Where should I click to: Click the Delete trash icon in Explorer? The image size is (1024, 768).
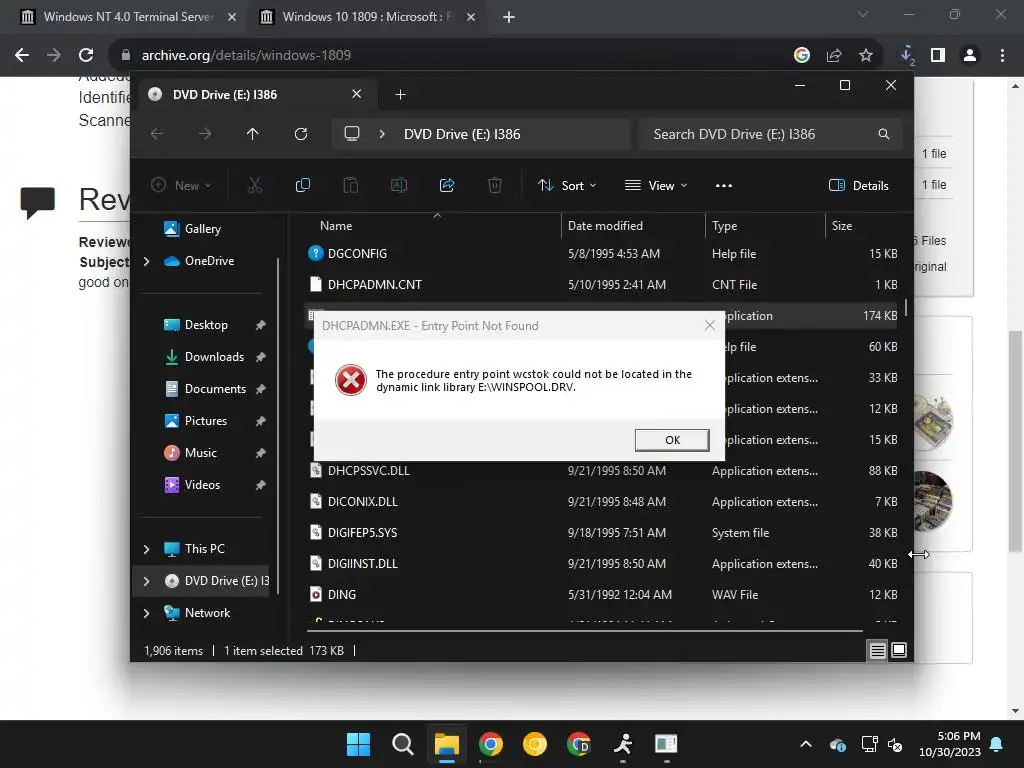click(495, 185)
